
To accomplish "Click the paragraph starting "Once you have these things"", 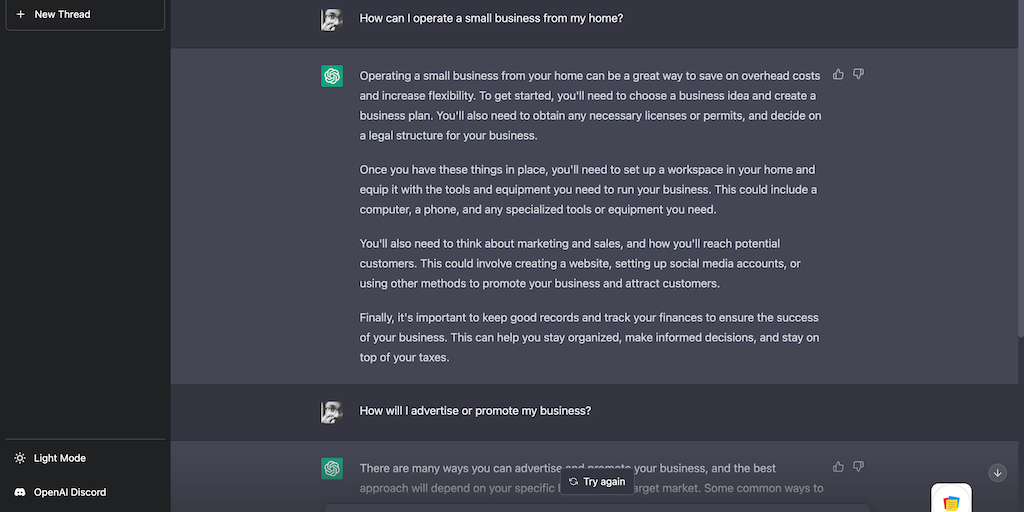I will point(588,190).
